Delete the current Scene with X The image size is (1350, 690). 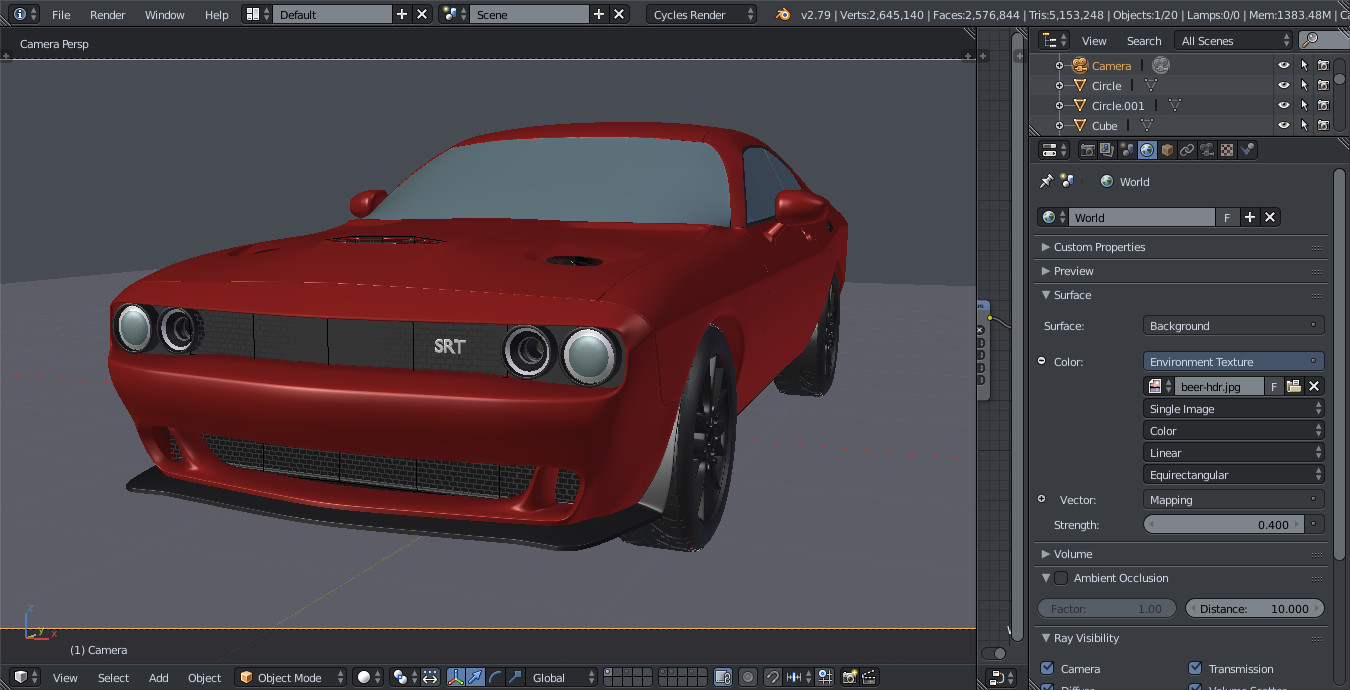[x=619, y=14]
